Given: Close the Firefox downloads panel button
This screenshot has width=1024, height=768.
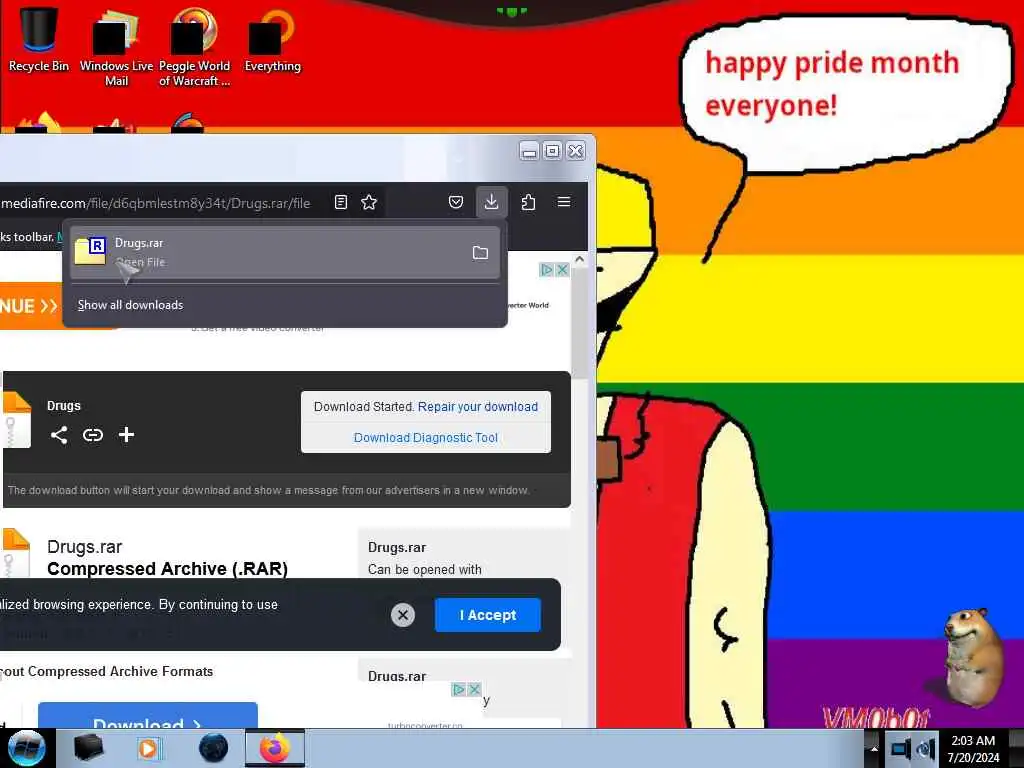Looking at the screenshot, I should tap(492, 202).
